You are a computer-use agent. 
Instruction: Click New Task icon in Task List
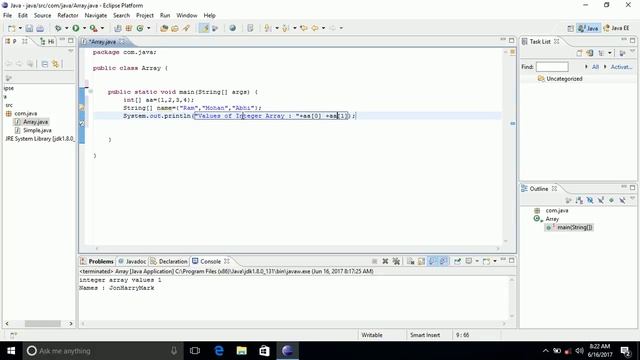(x=579, y=53)
